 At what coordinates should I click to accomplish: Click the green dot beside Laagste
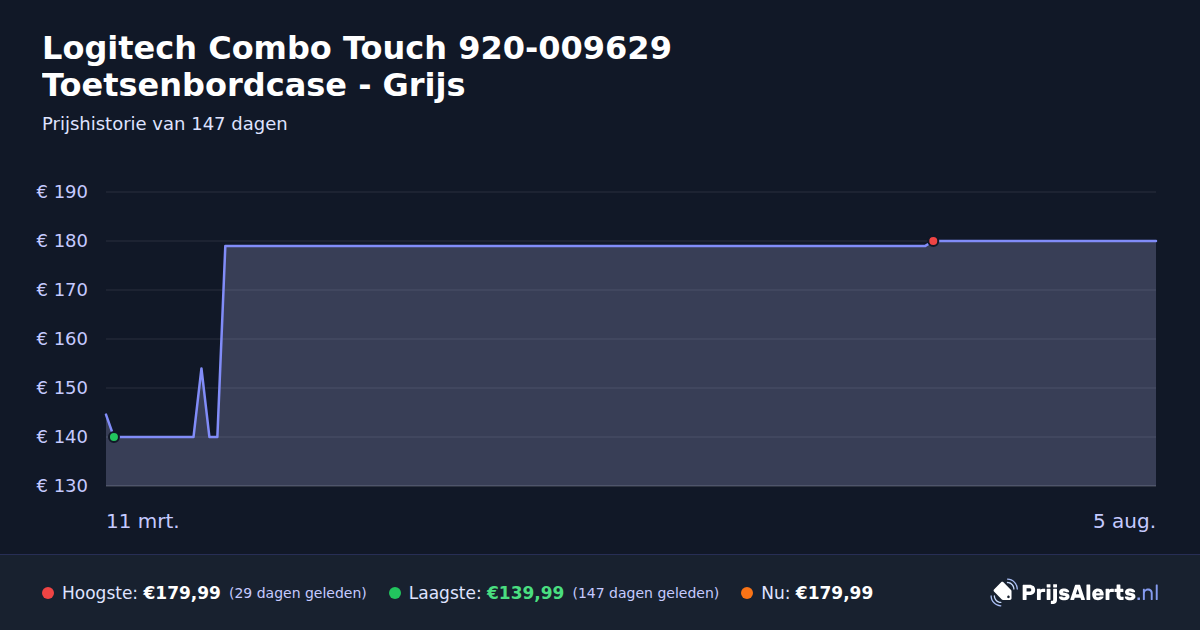(395, 593)
